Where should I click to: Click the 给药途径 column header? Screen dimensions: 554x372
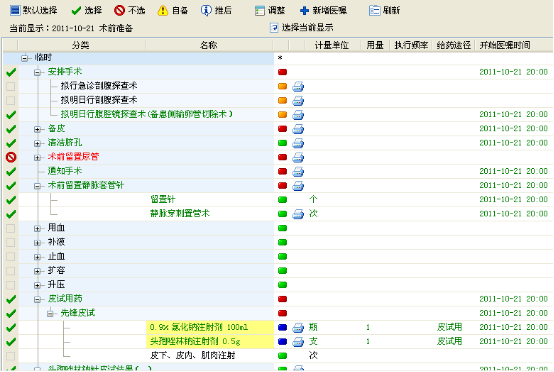point(453,45)
